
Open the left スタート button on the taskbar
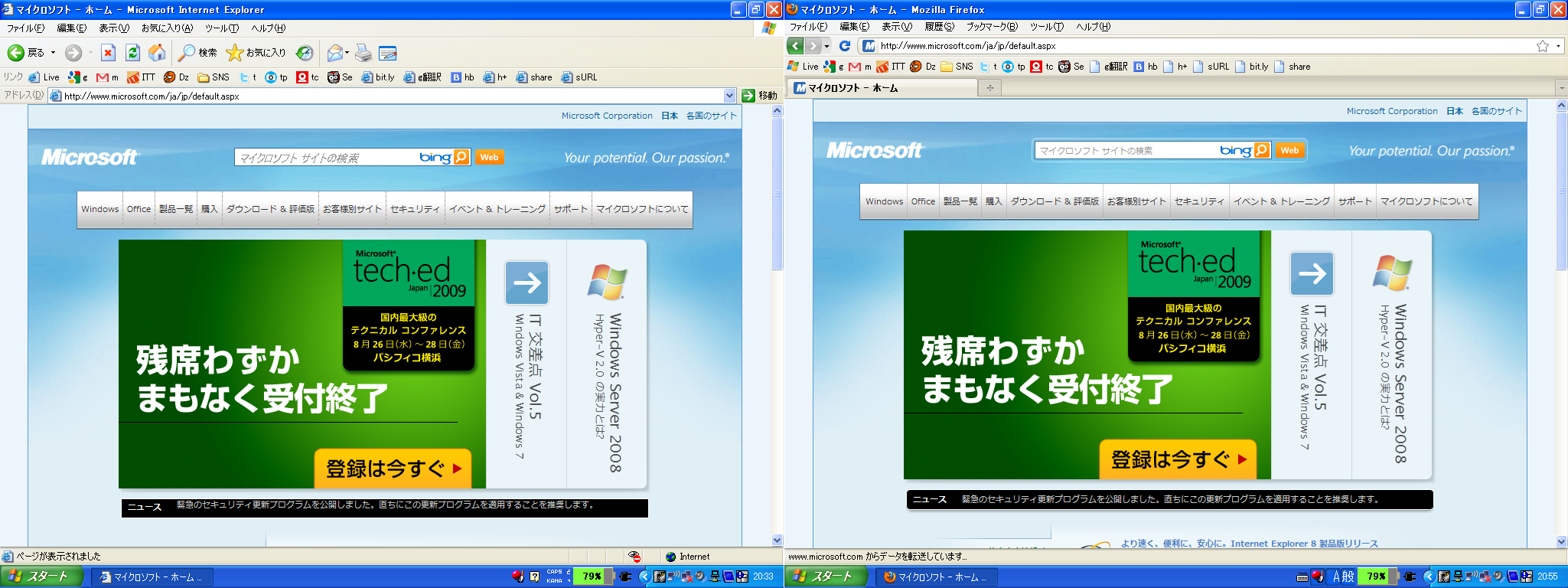click(41, 577)
